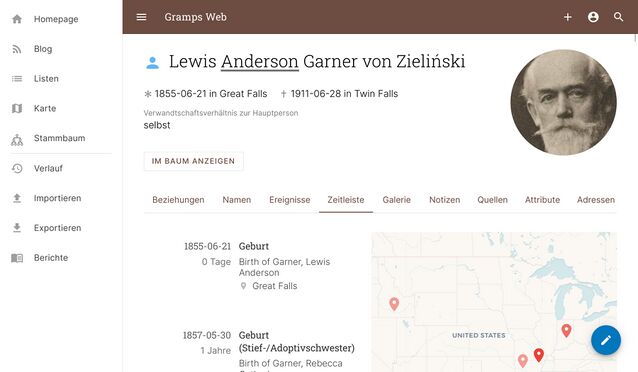Screen dimensions: 638x372
Task: Click the map pin in the northwest
Action: coord(394,304)
